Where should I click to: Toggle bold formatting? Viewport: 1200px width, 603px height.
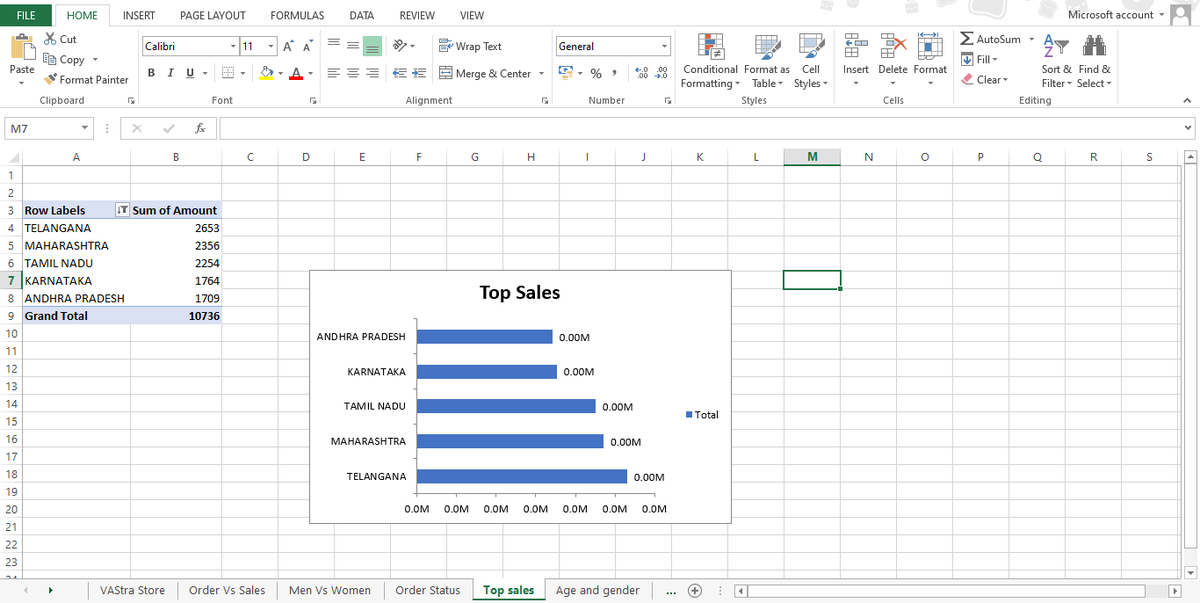151,72
